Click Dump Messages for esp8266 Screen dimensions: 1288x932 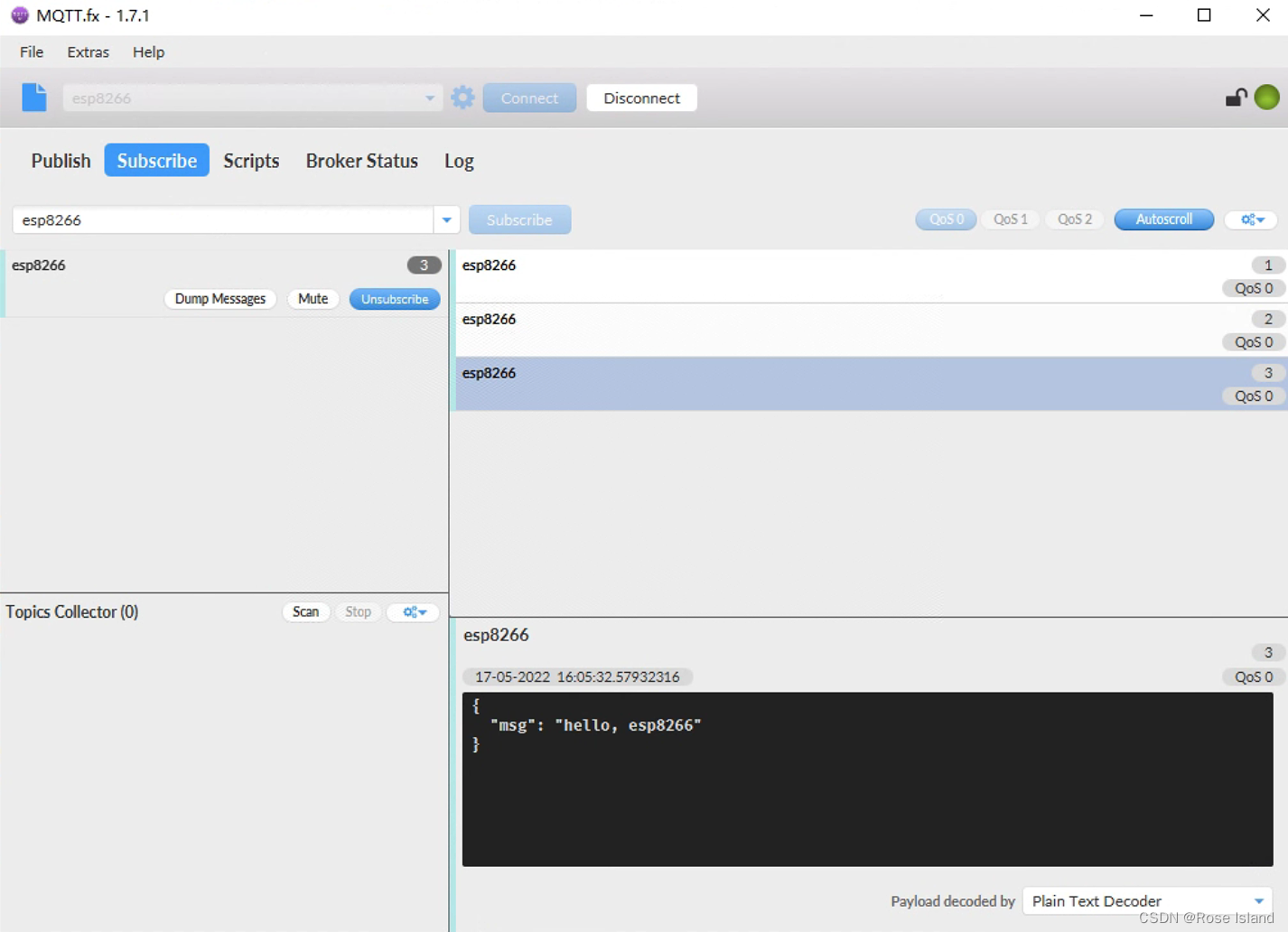[x=219, y=298]
